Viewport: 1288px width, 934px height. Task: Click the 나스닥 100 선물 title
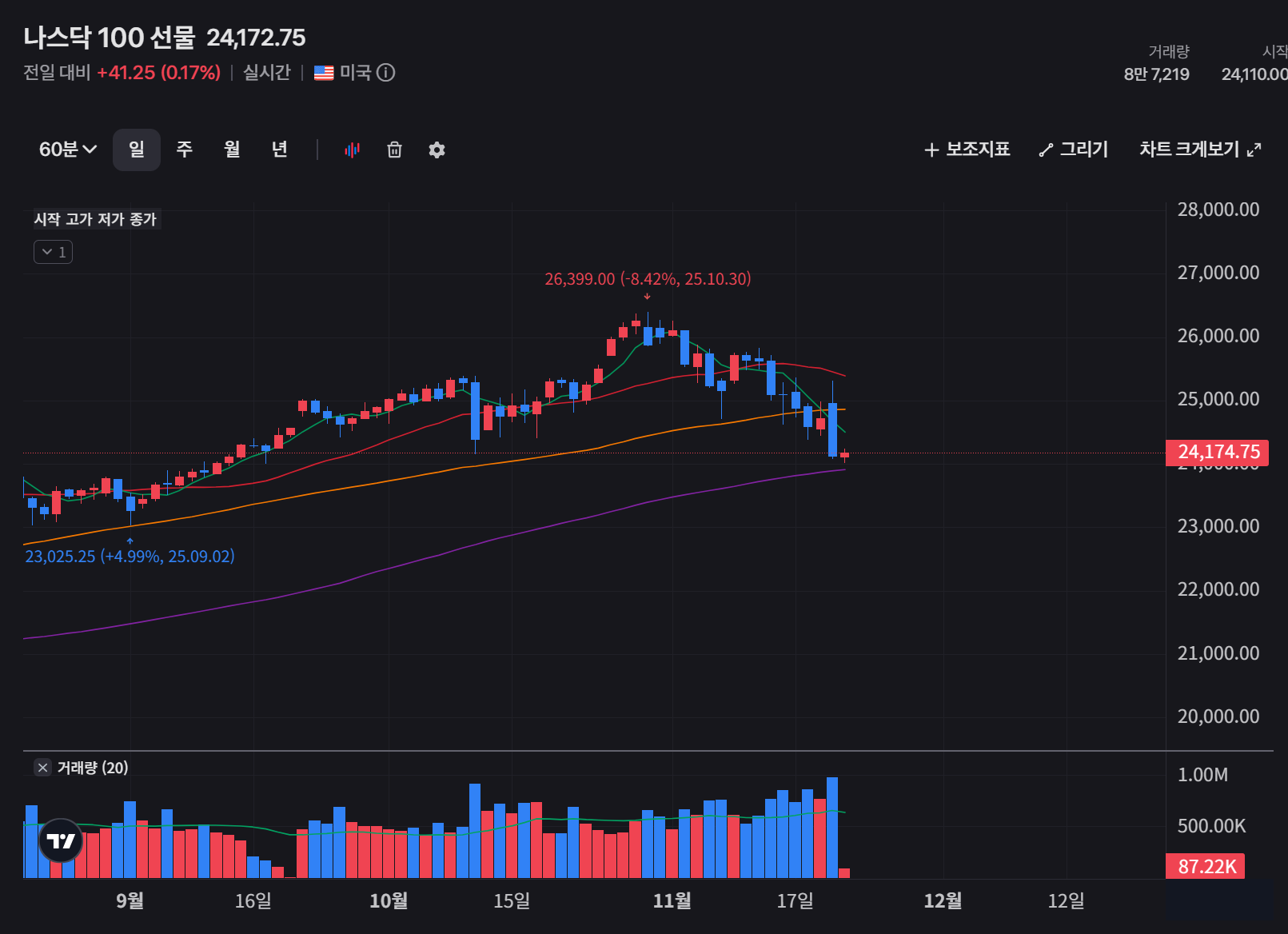(109, 38)
